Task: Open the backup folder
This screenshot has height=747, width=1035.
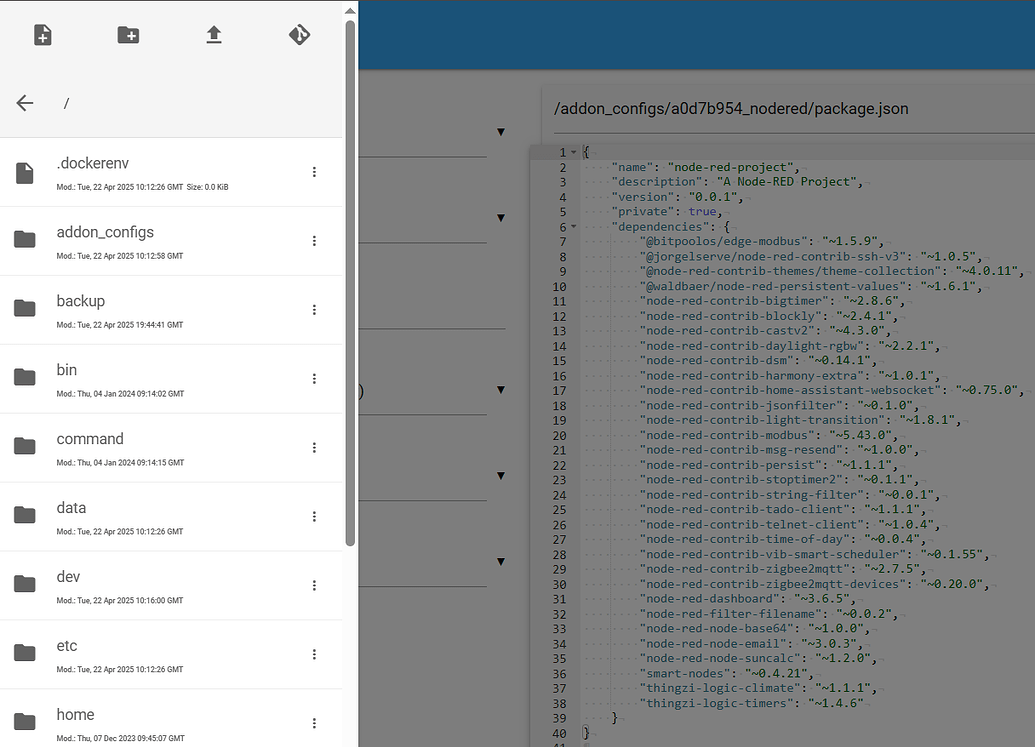Action: tap(171, 310)
